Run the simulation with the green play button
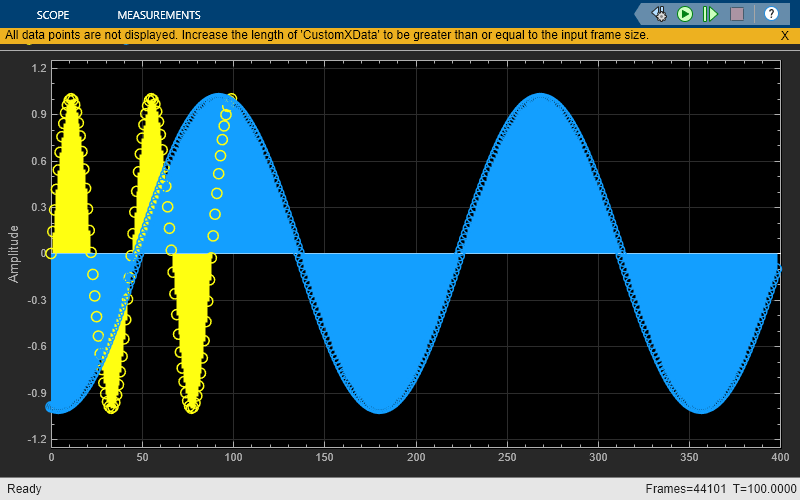 pos(685,14)
